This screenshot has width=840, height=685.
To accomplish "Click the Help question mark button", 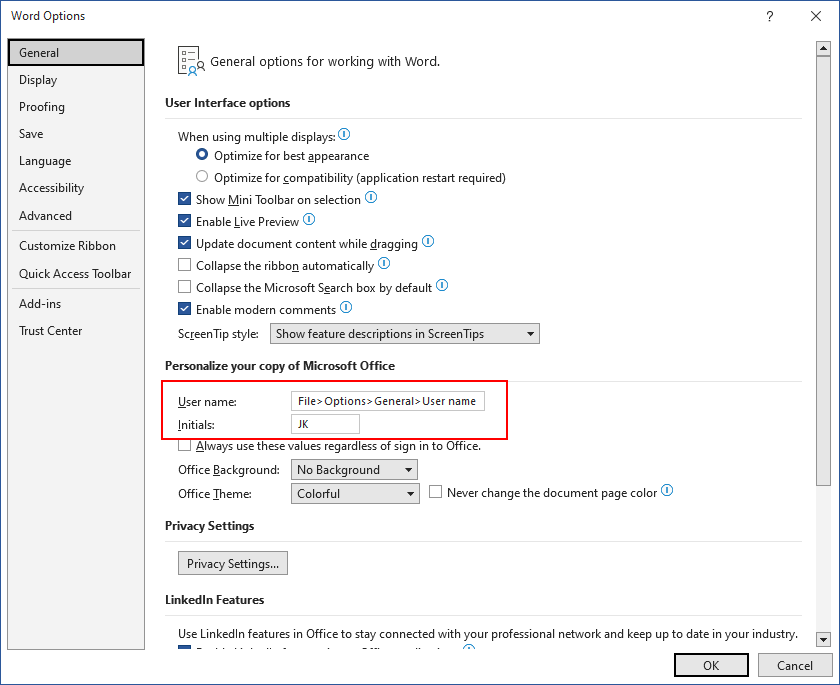I will [x=770, y=16].
